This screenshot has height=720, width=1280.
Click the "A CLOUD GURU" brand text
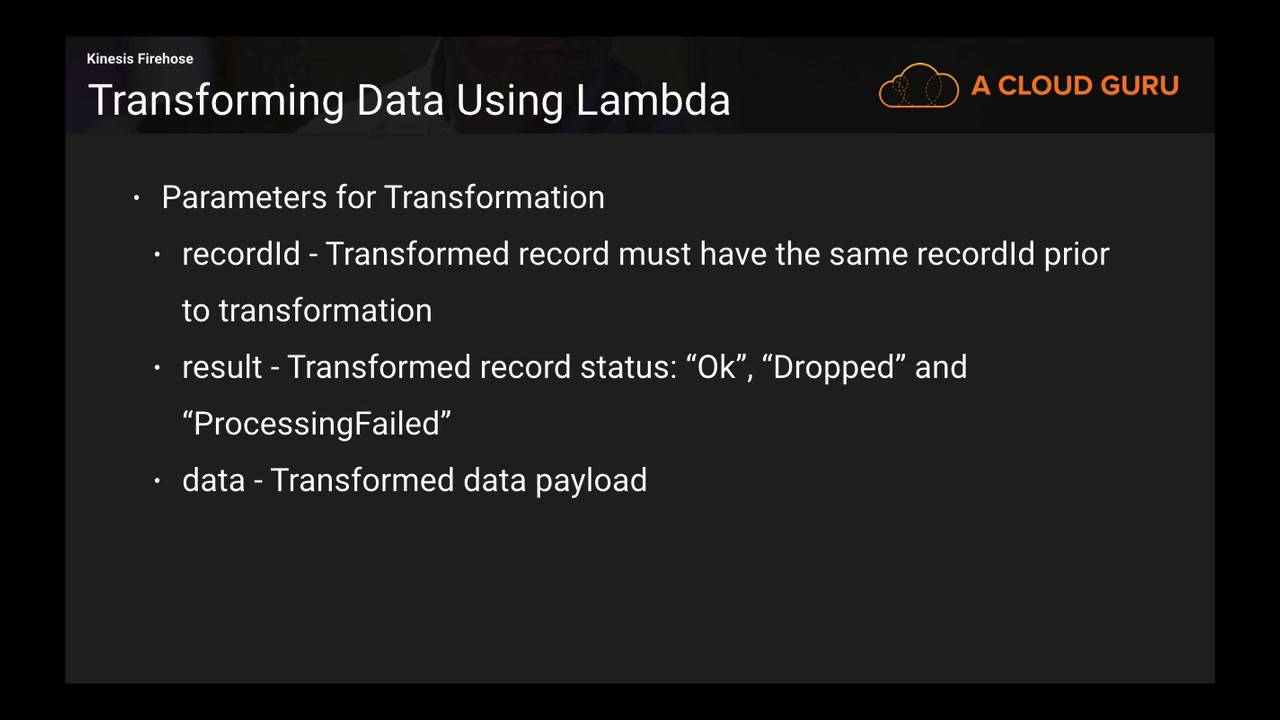1074,86
